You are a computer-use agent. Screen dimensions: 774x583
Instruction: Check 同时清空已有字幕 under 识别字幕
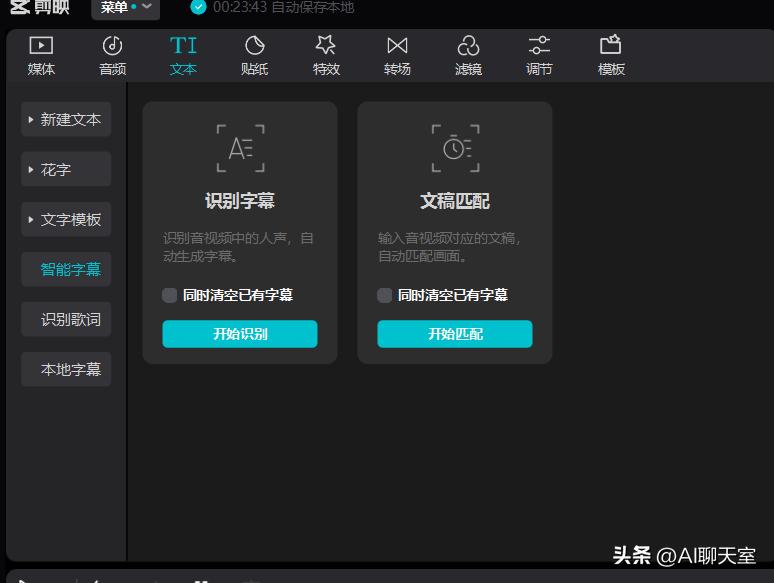pyautogui.click(x=169, y=295)
